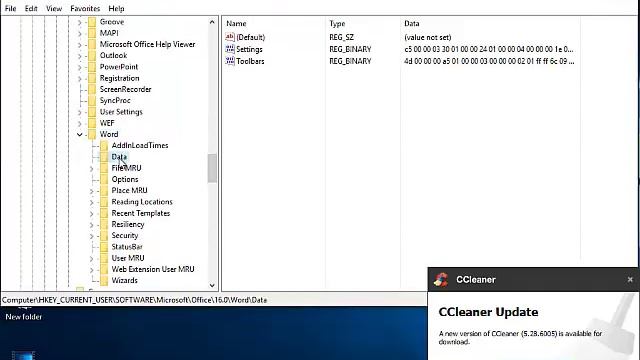Click the Wizards folder icon
Screen dimensions: 640x360
104,280
